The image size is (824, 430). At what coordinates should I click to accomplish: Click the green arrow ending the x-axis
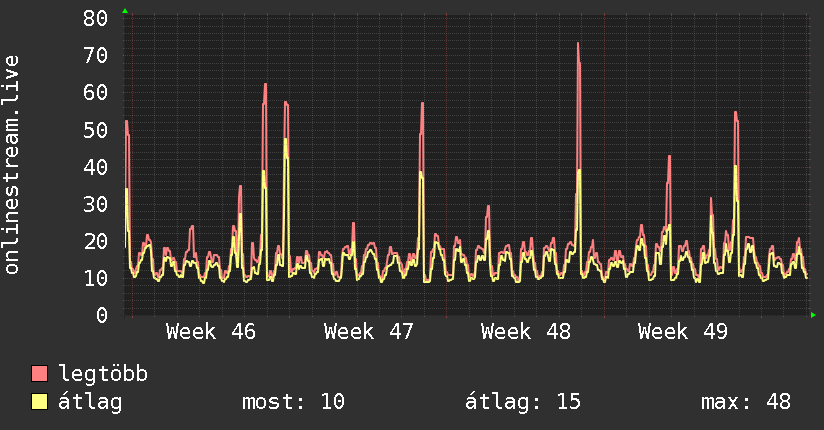(x=813, y=315)
